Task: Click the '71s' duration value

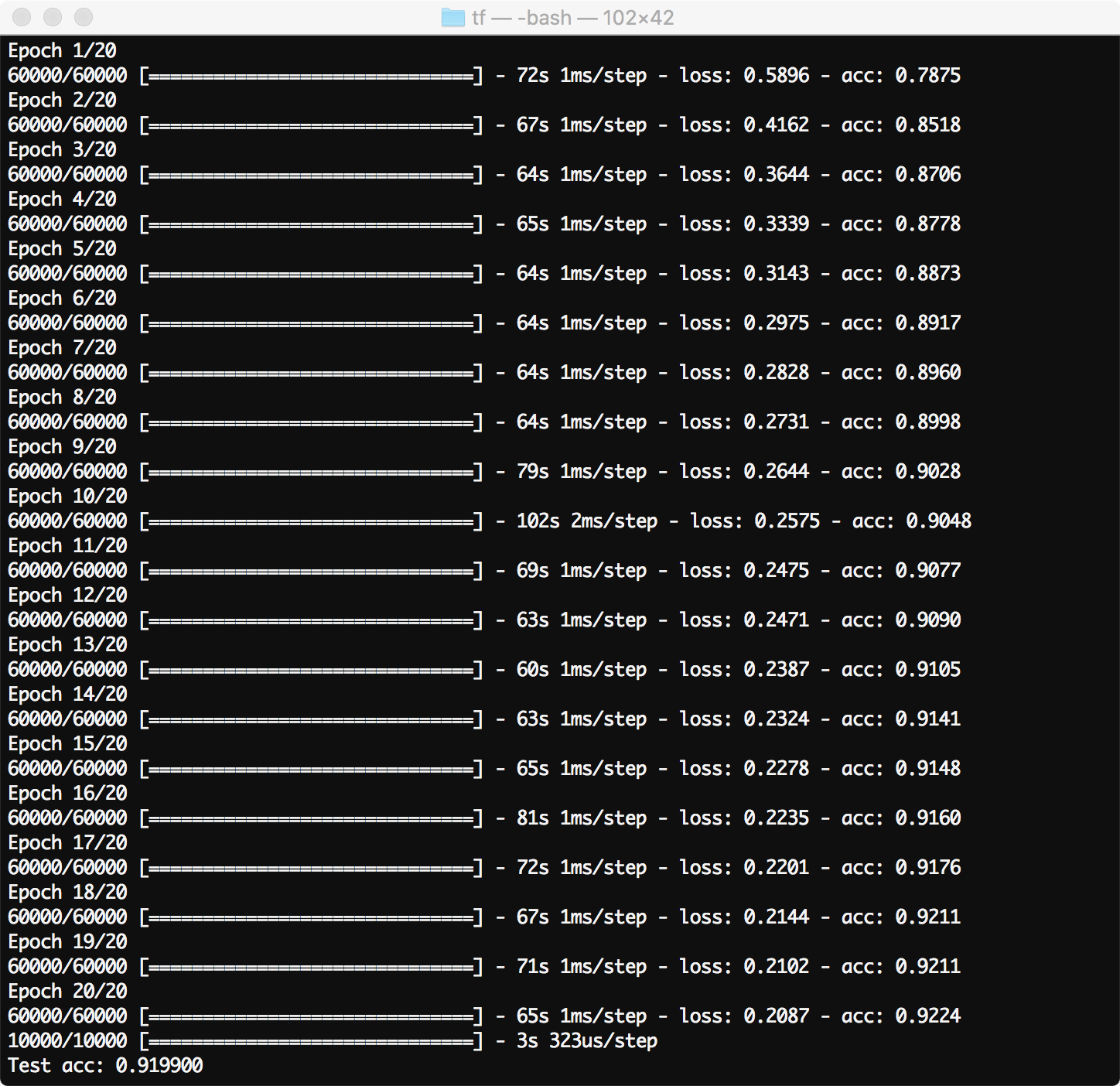Action: coord(533,967)
